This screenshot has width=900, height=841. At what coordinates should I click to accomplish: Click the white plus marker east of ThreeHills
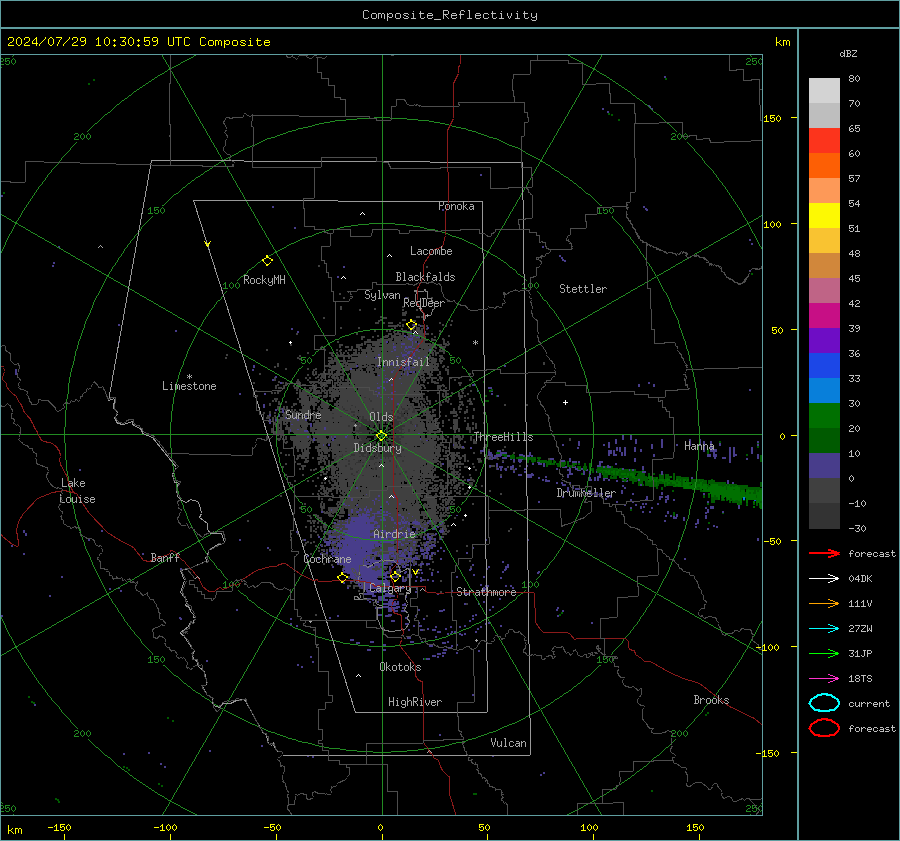(x=565, y=402)
